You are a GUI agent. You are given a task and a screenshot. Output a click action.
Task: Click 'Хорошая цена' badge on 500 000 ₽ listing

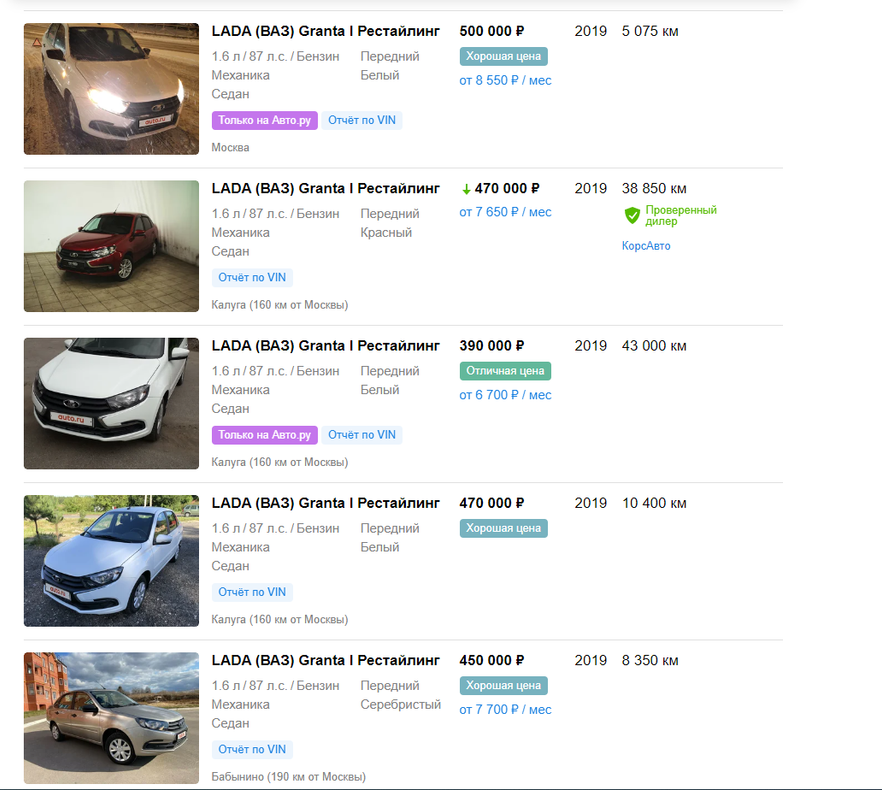coord(503,56)
